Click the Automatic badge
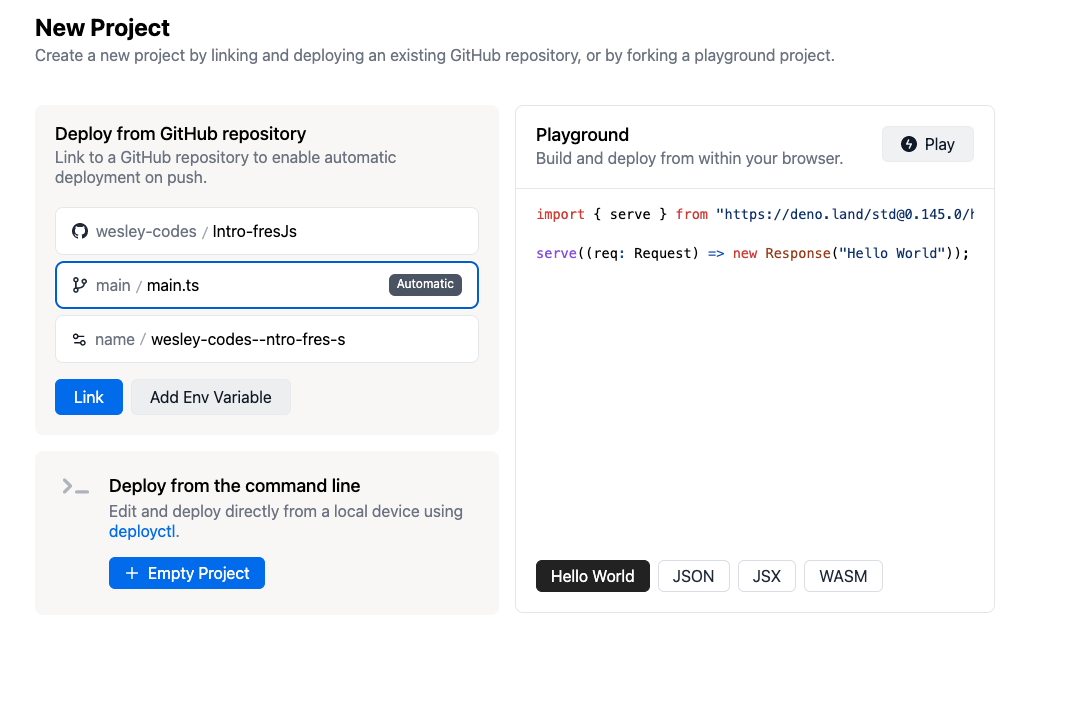 [425, 284]
